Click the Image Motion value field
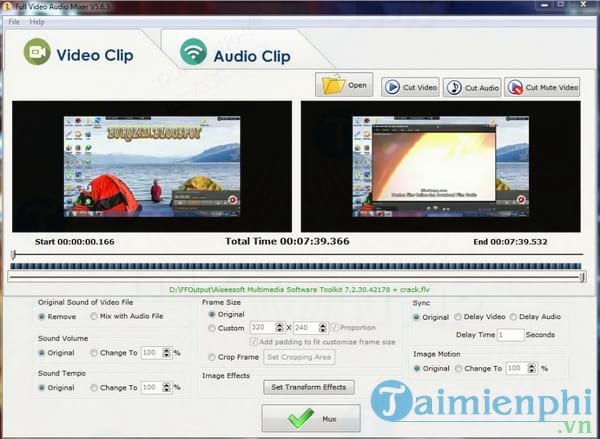The height and width of the screenshot is (439, 600). pyautogui.click(x=517, y=369)
